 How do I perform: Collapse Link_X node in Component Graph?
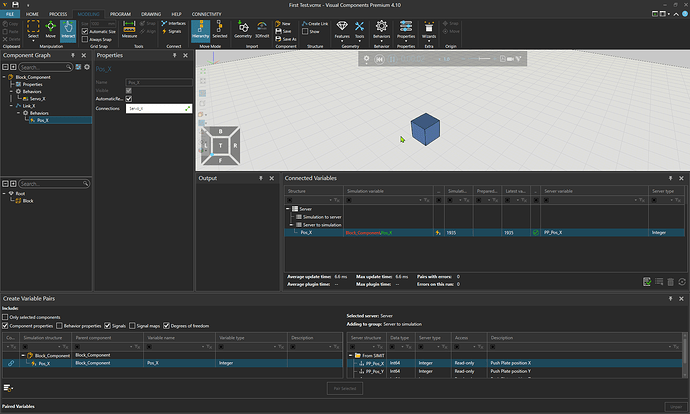(x=11, y=106)
